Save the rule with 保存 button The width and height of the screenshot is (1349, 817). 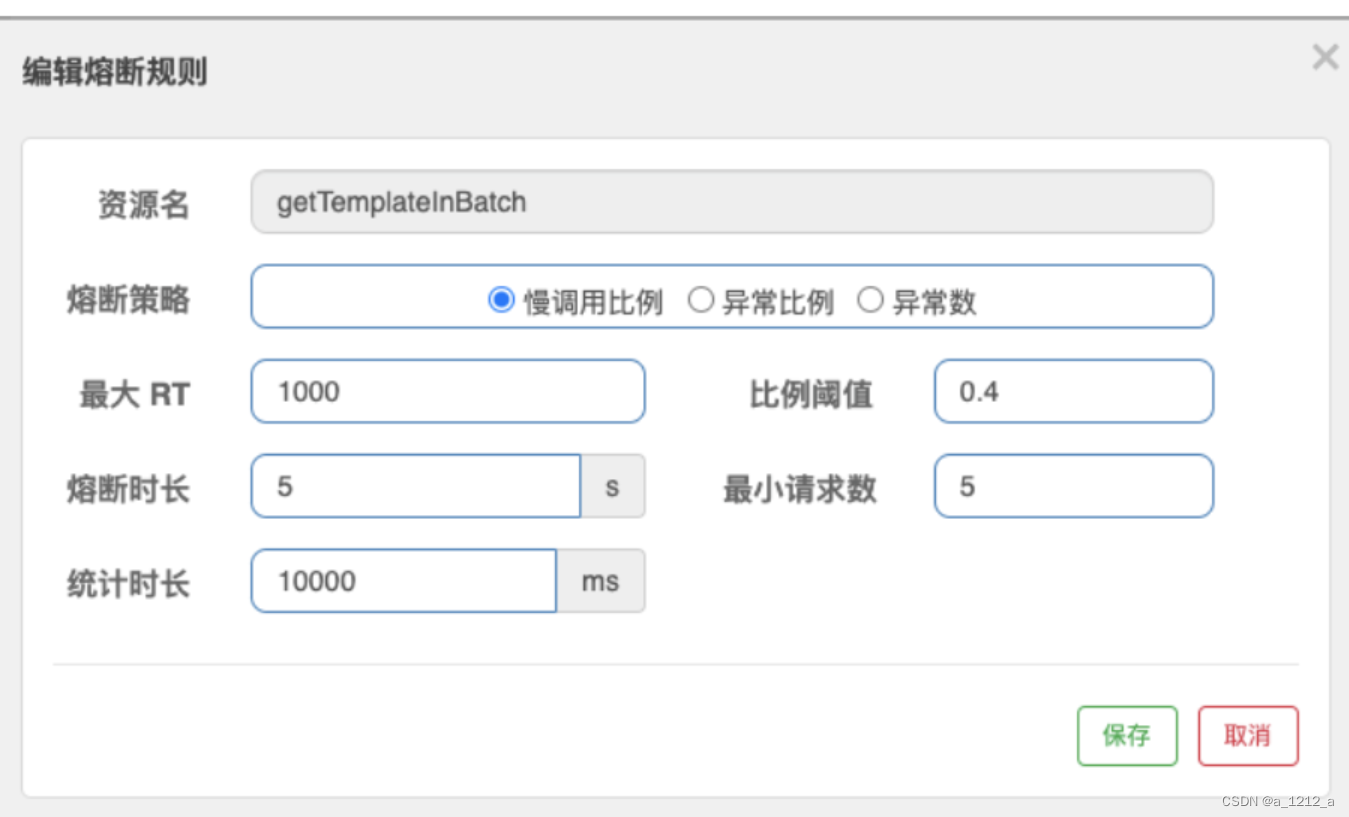[1127, 736]
